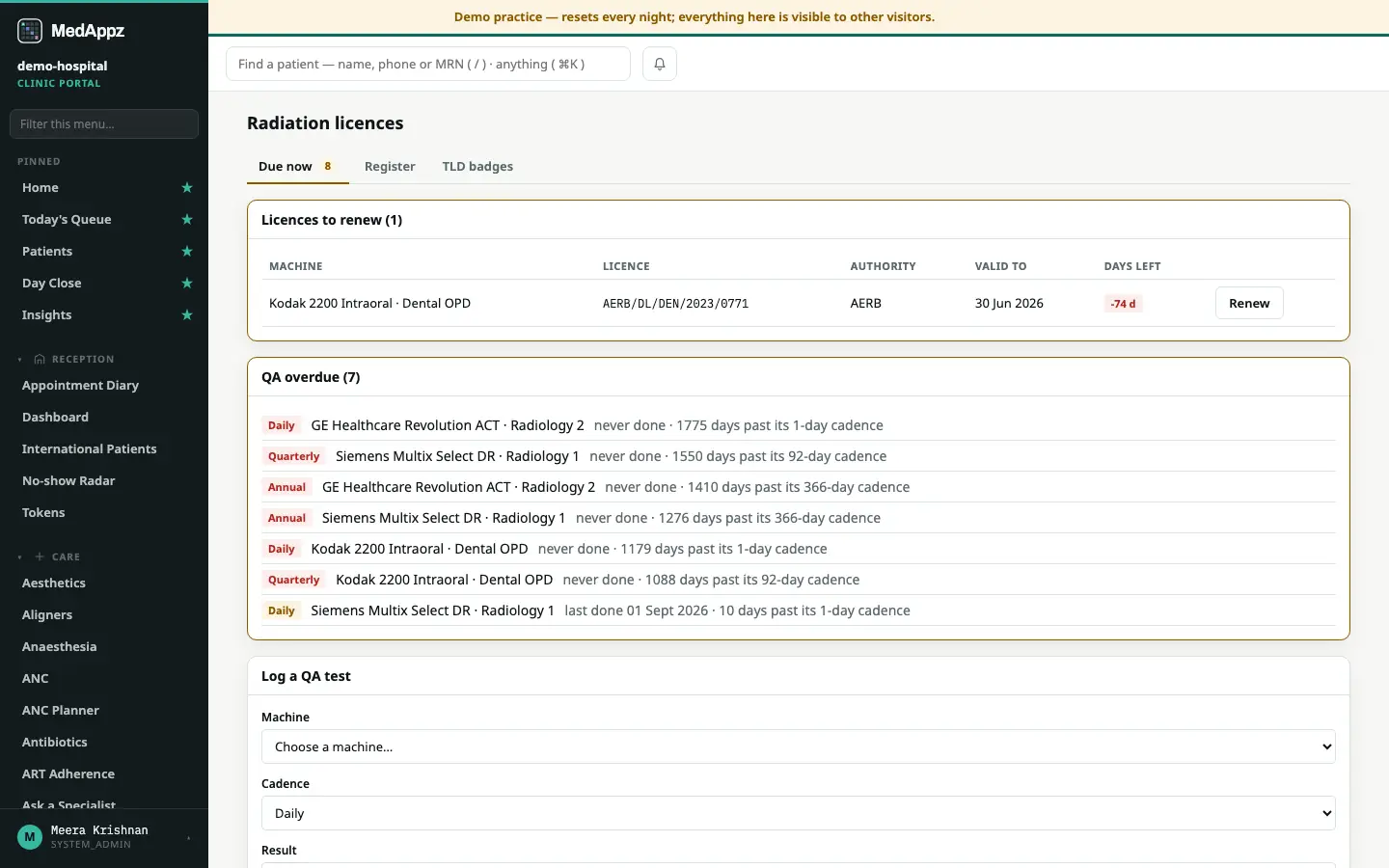The image size is (1389, 868).
Task: Unpin Patients via its star
Action: (187, 251)
